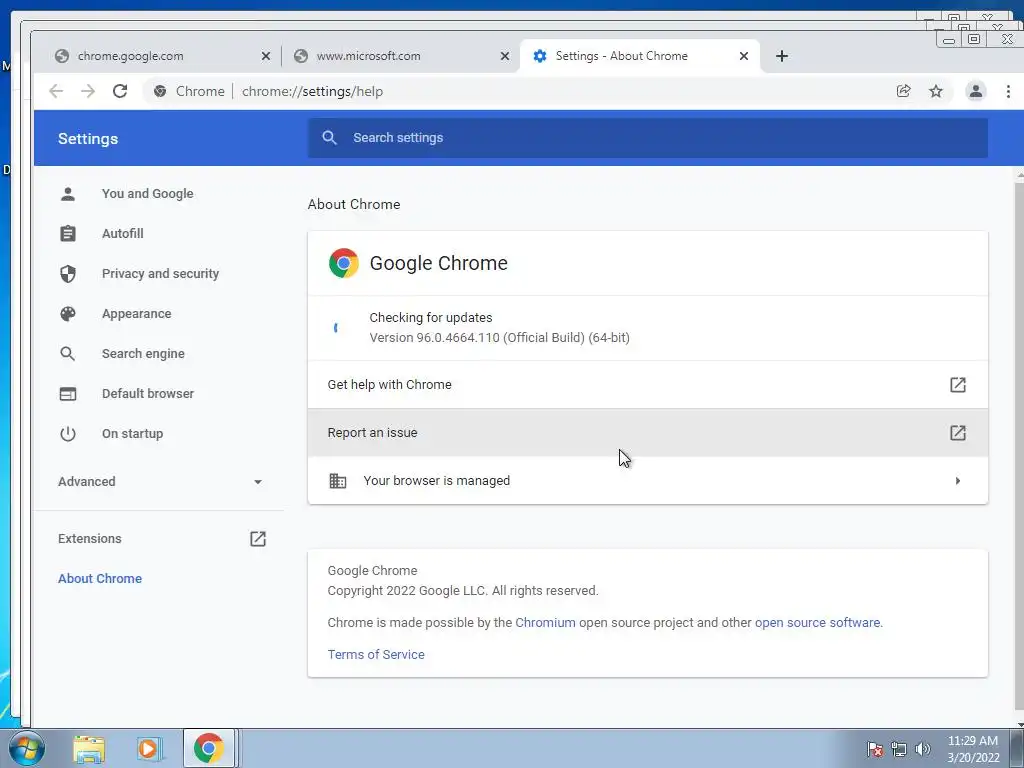1024x768 pixels.
Task: Click the external-link icon next to Extensions
Action: [258, 539]
